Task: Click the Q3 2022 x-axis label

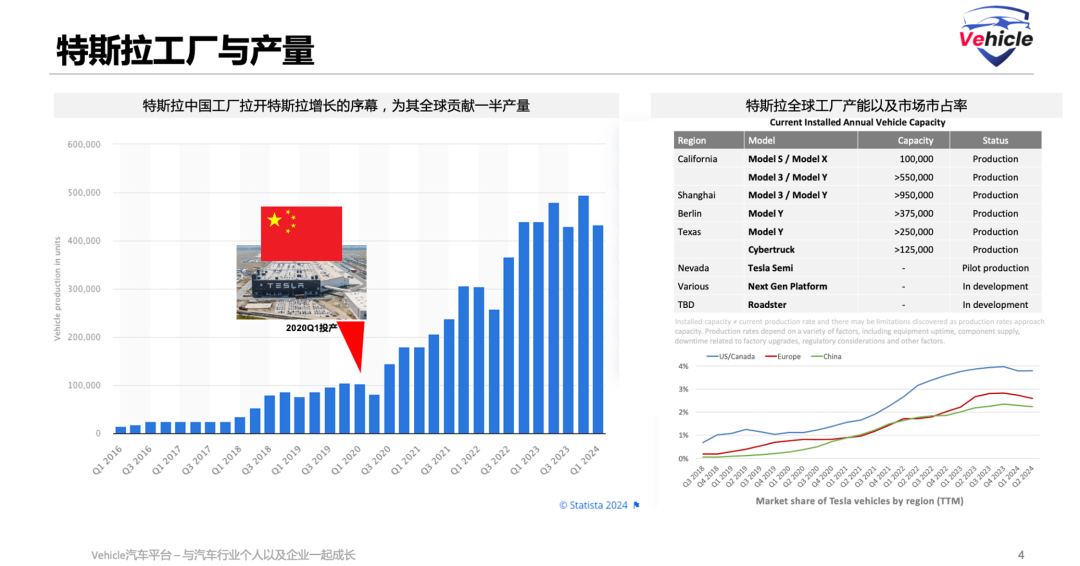Action: pyautogui.click(x=495, y=460)
